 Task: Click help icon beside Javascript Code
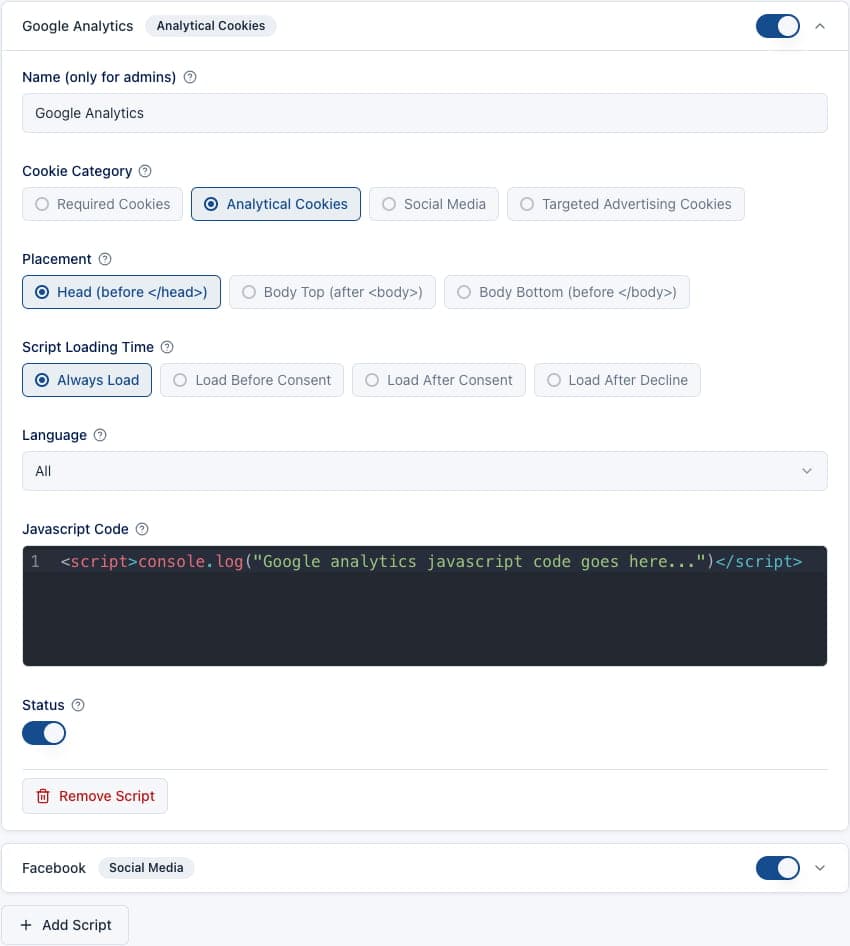pyautogui.click(x=142, y=530)
